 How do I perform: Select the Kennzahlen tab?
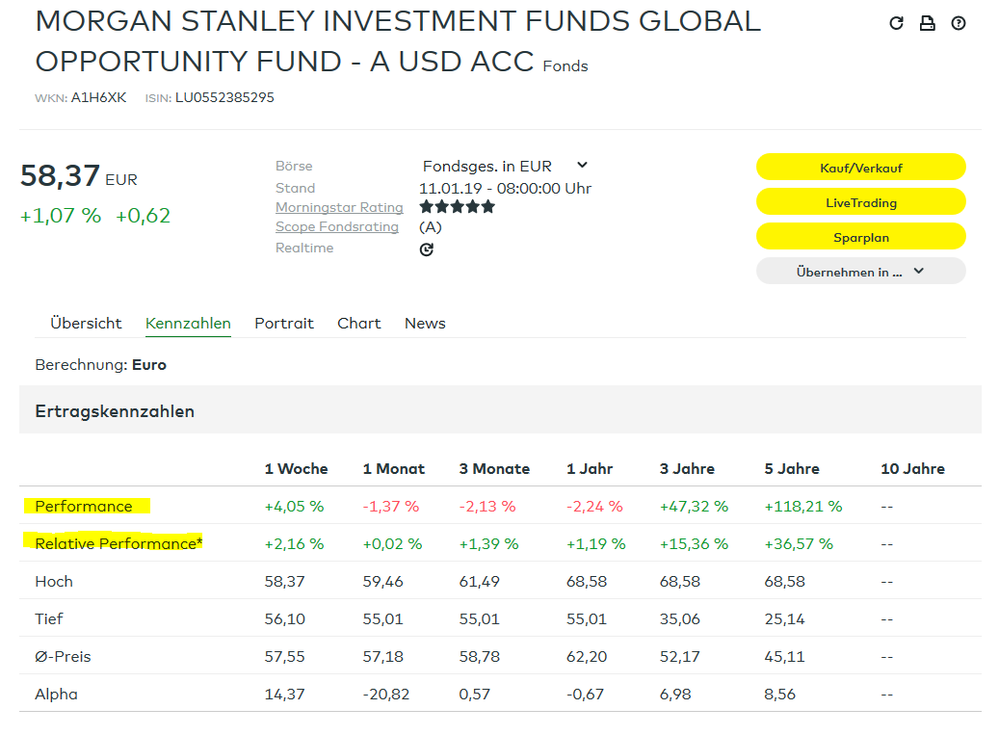click(x=188, y=323)
